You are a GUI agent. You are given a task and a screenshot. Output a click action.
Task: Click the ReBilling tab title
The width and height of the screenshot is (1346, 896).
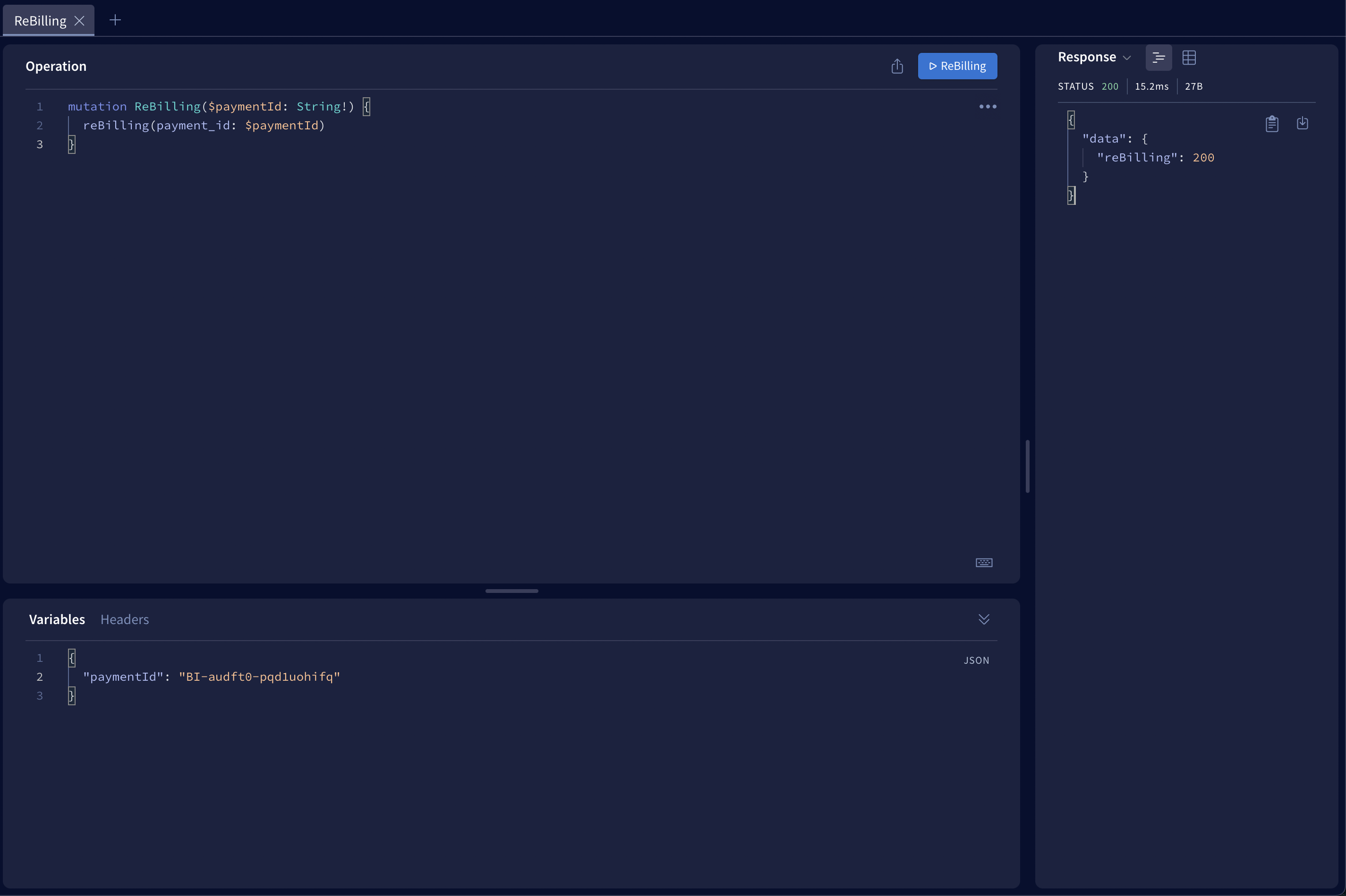40,21
